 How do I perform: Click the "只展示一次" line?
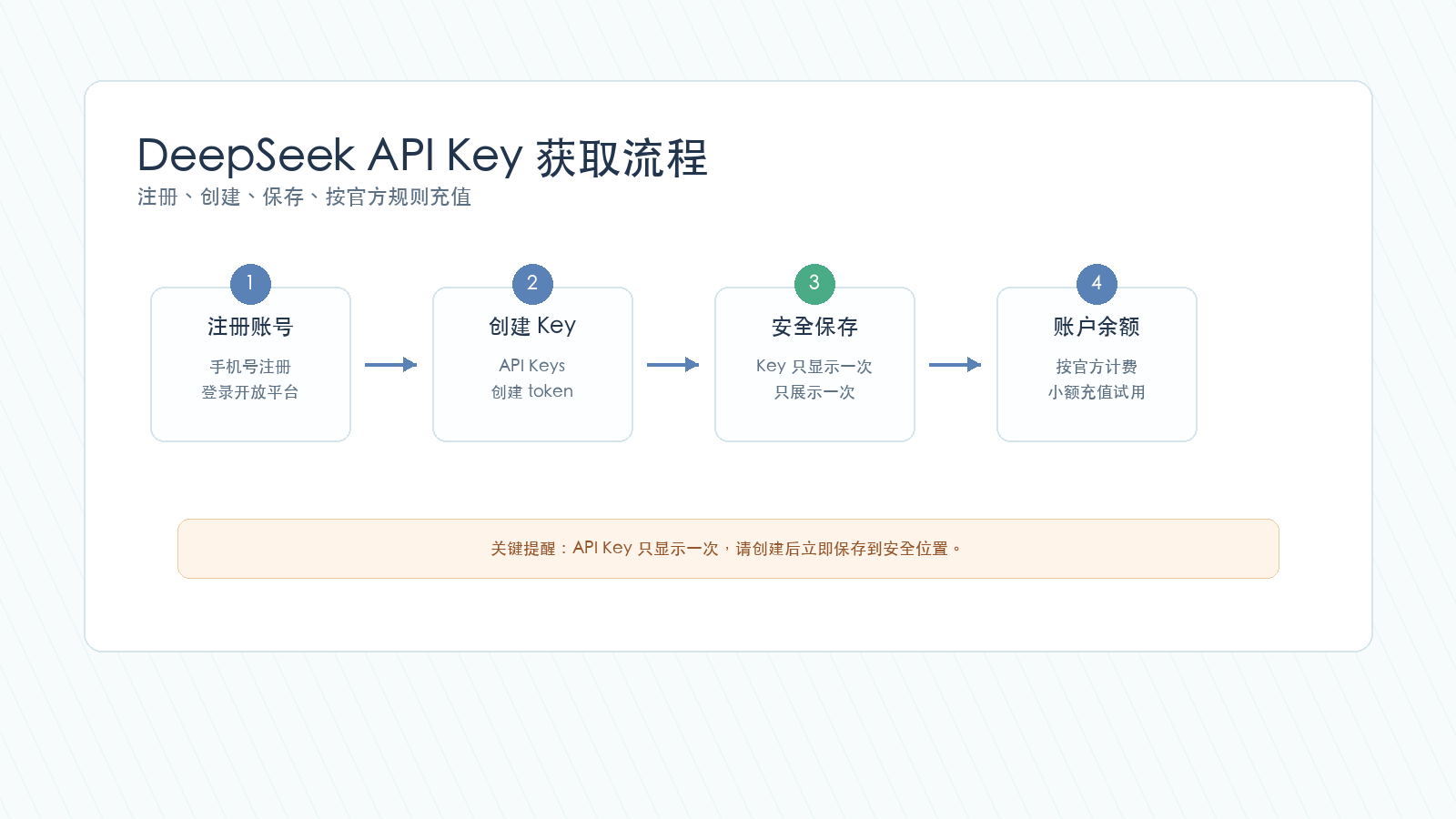click(814, 392)
